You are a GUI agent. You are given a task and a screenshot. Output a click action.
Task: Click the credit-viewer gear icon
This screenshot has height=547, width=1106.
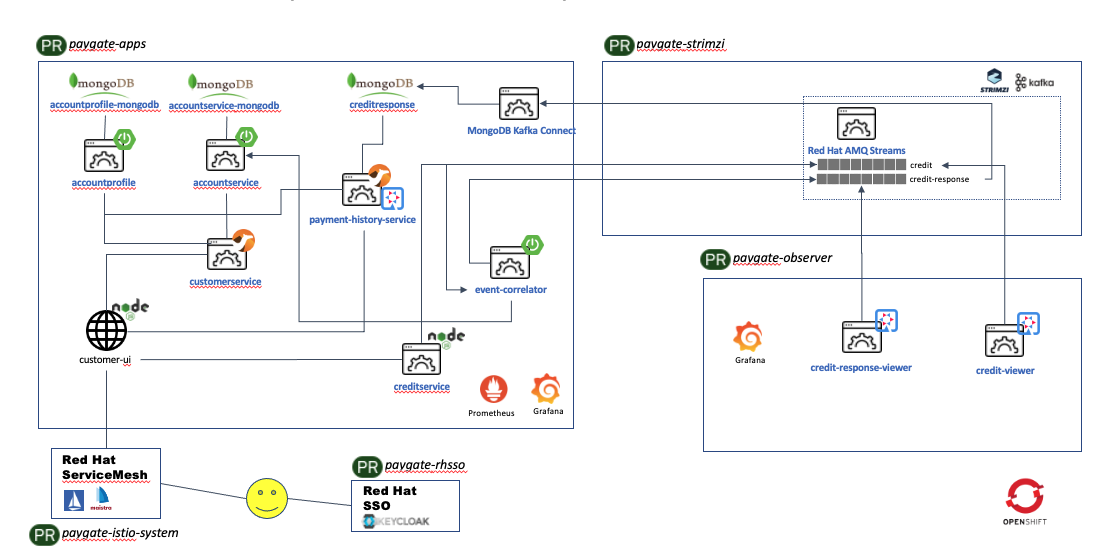1004,340
